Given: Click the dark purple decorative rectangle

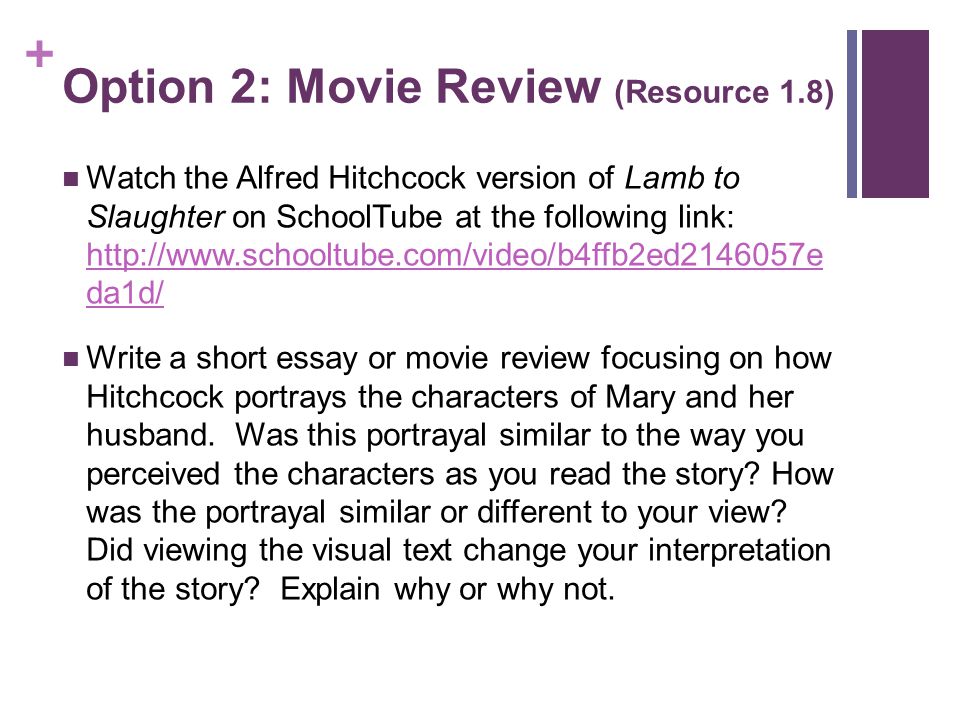Looking at the screenshot, I should (895, 114).
